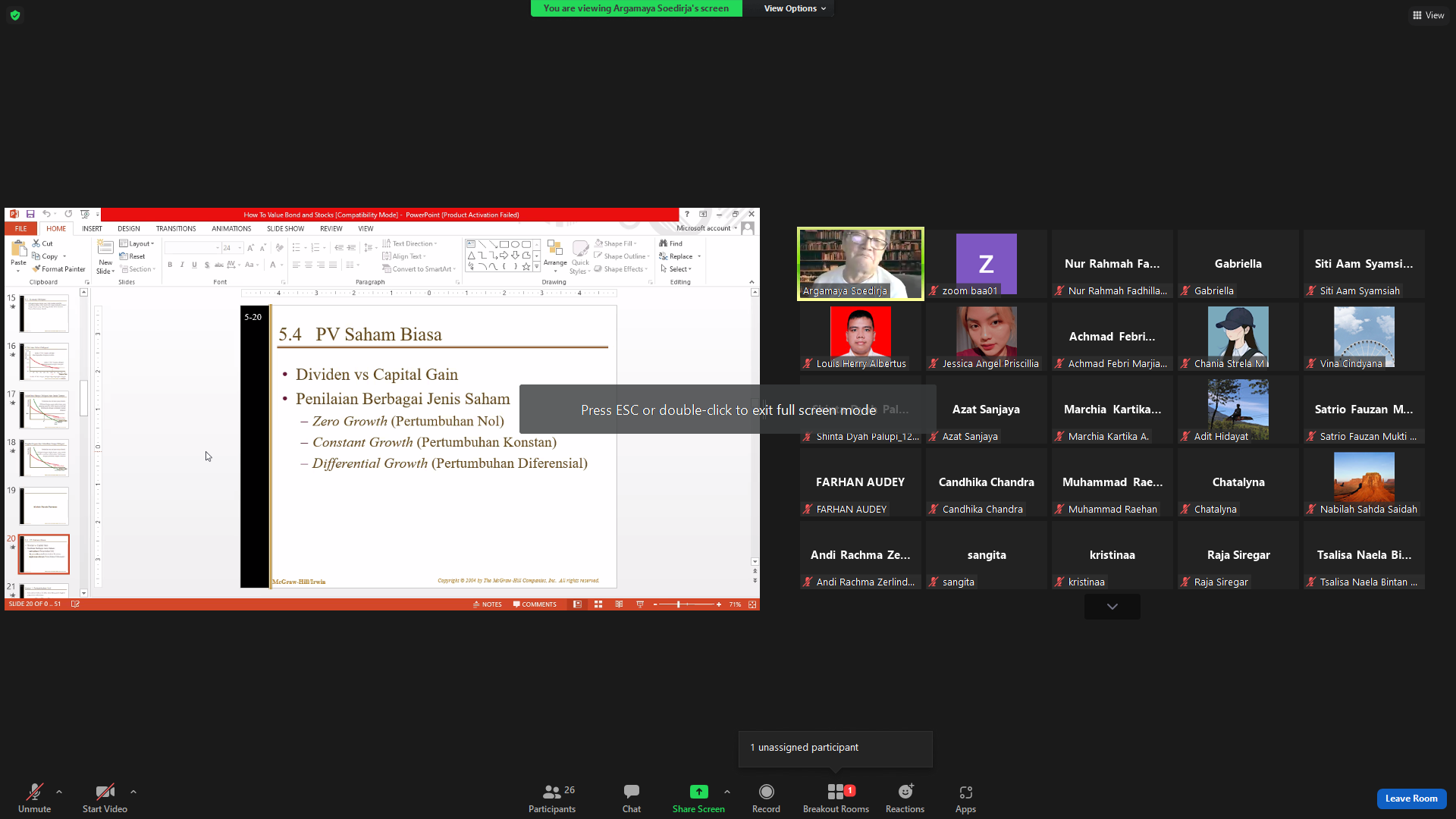Toggle the NOTES pane in status bar
1456x819 pixels.
pos(487,604)
